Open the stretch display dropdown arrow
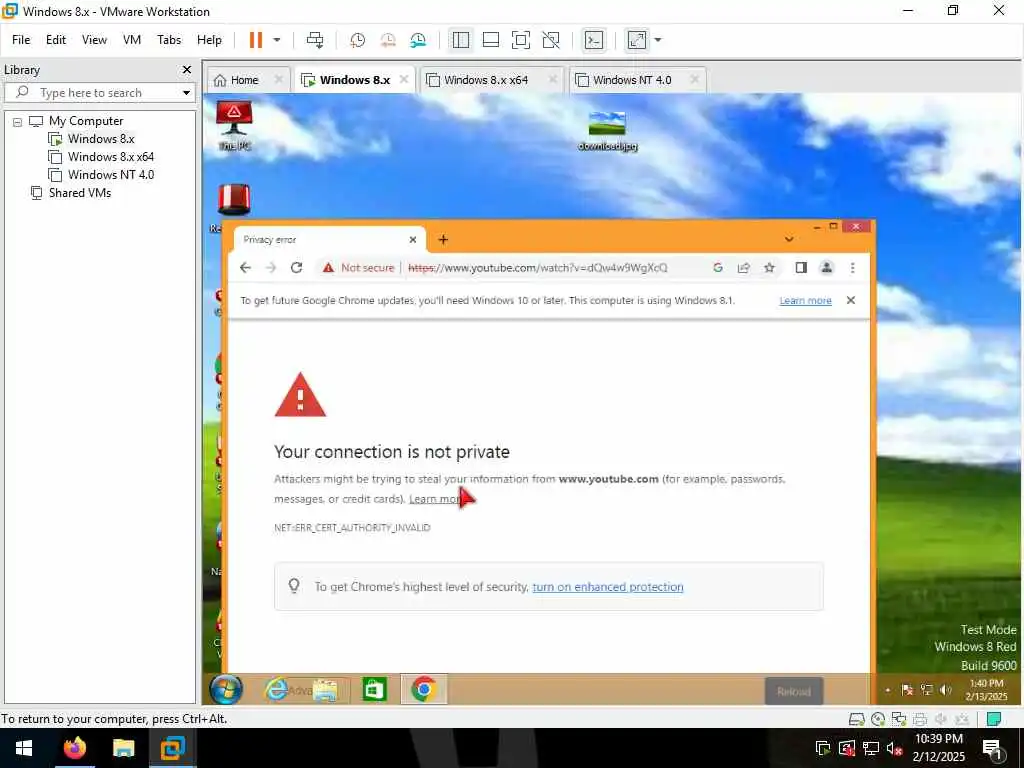1024x768 pixels. 658,40
